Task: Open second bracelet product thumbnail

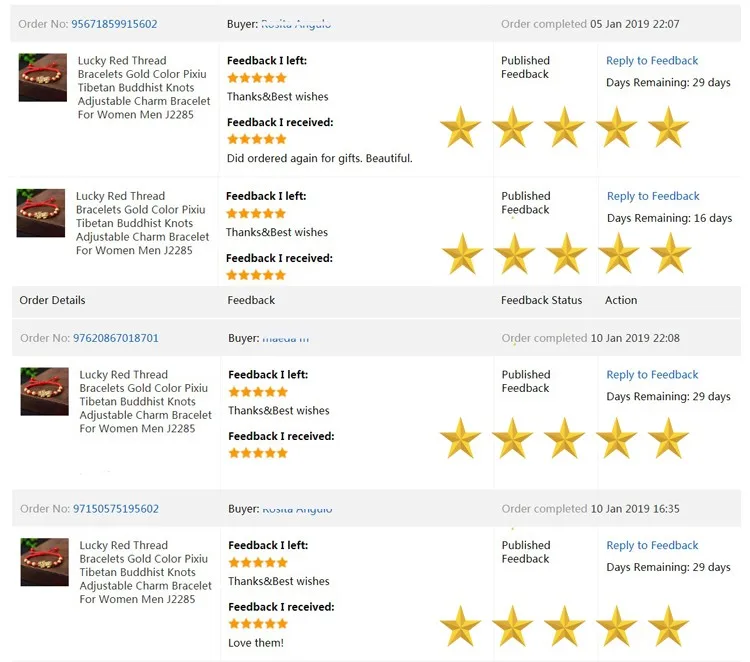Action: [41, 213]
